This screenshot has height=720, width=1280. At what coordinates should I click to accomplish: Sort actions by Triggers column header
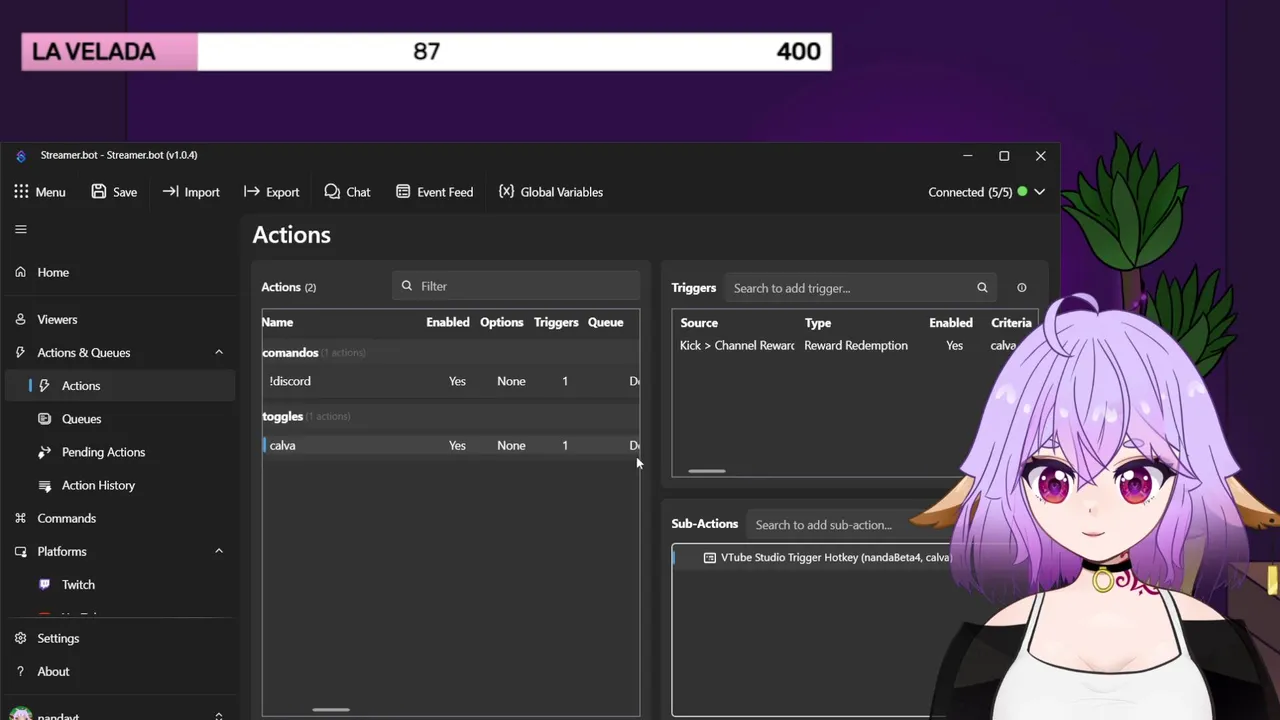[x=556, y=322]
